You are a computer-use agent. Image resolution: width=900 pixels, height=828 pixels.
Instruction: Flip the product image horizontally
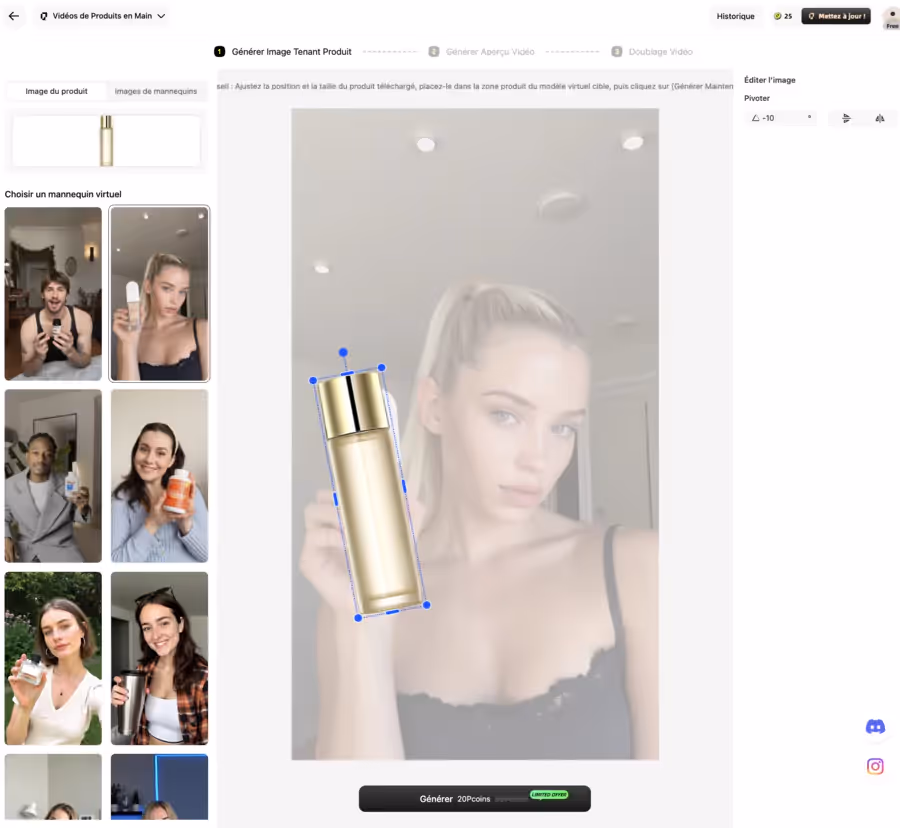[x=879, y=118]
